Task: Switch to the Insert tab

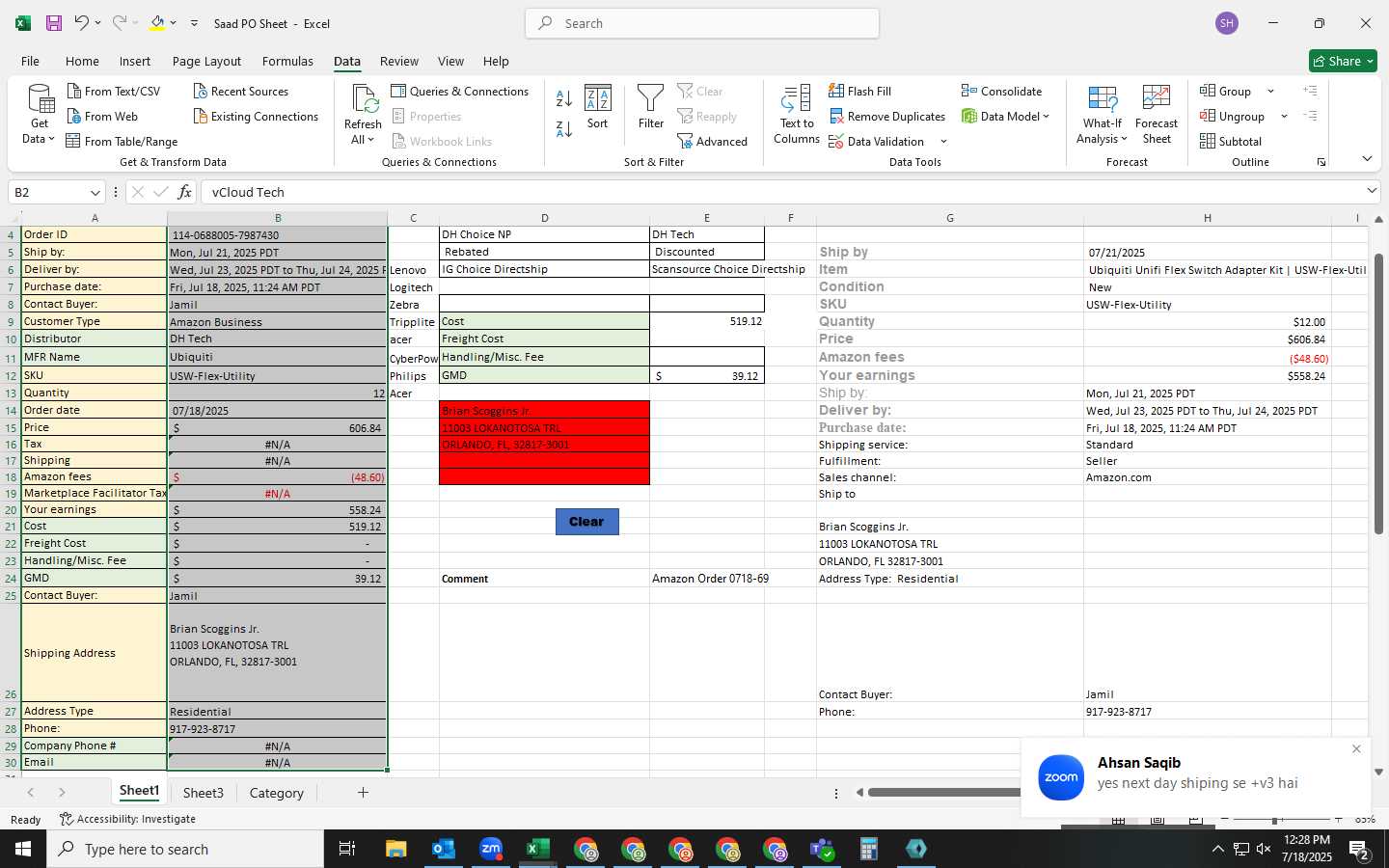Action: click(x=135, y=61)
